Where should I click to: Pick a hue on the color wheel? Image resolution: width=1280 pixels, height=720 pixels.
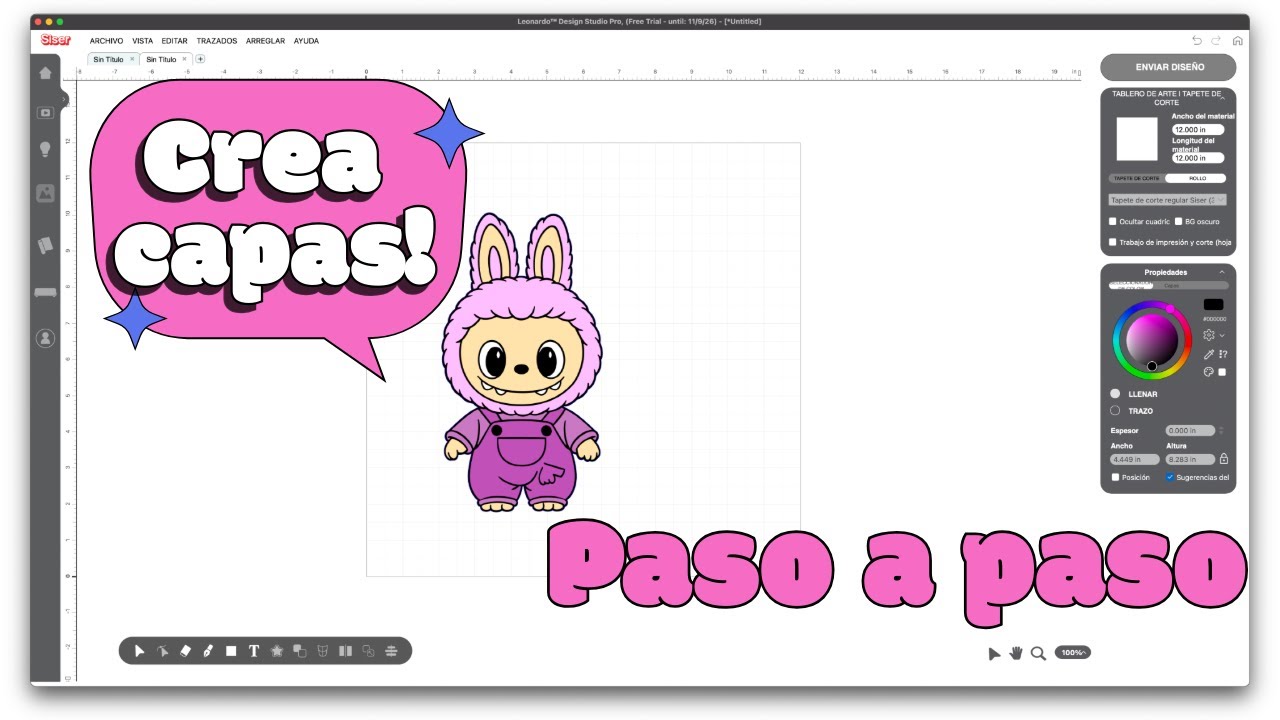[1152, 340]
